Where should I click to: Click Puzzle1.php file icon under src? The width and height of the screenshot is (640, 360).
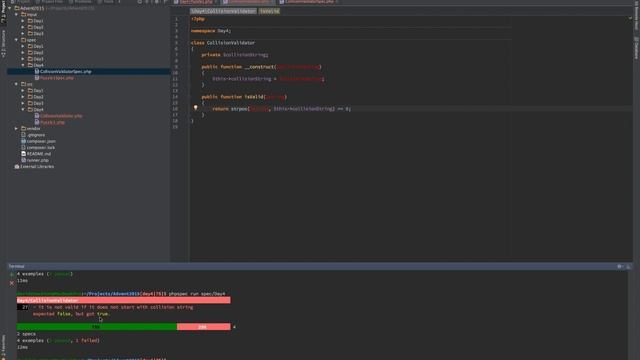37,122
